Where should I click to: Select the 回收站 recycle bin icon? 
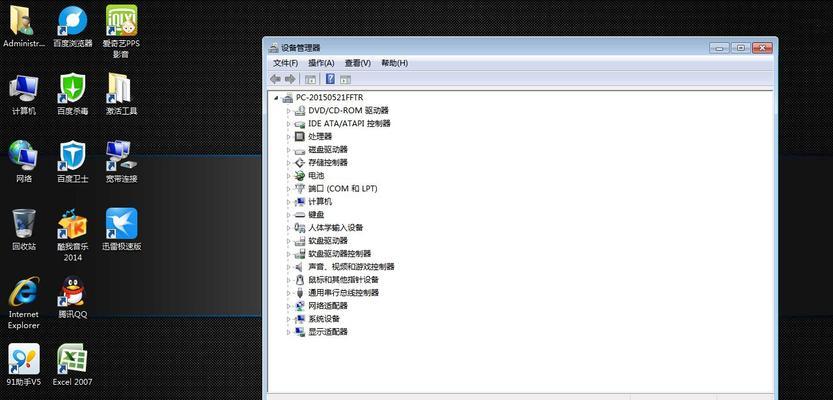tap(23, 229)
